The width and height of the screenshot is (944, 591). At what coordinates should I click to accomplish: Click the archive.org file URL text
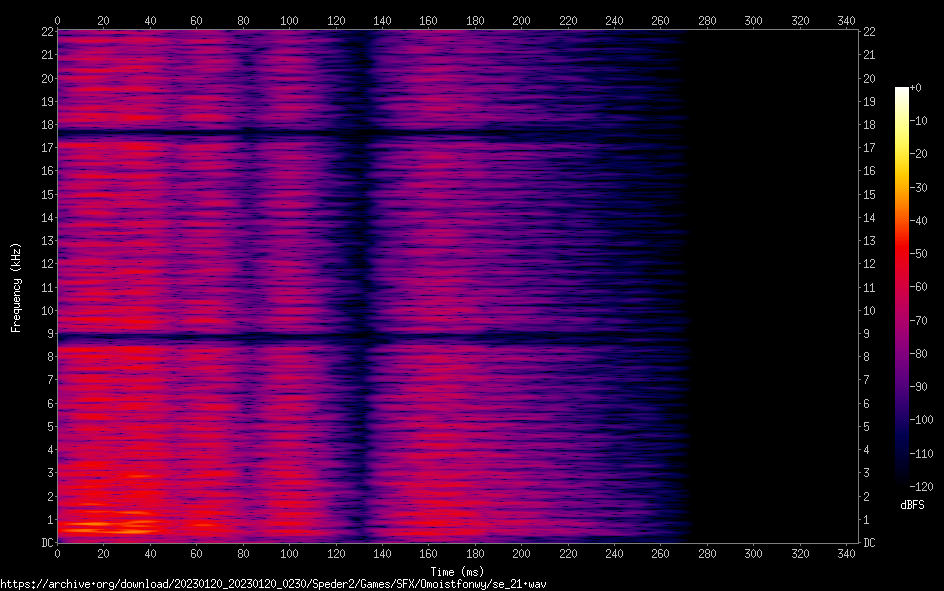[x=273, y=583]
